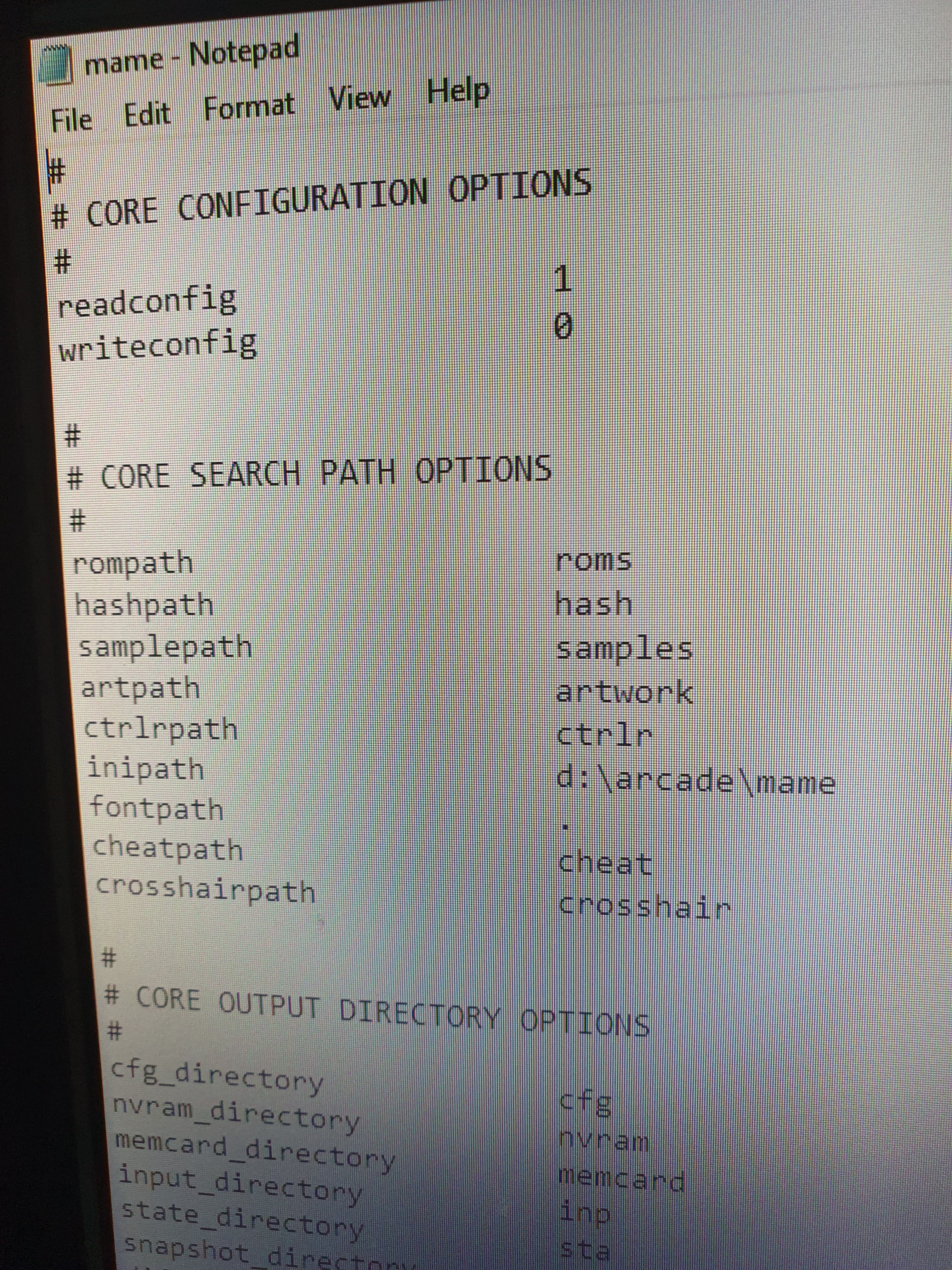Click the writeconfig value '0'

[563, 327]
